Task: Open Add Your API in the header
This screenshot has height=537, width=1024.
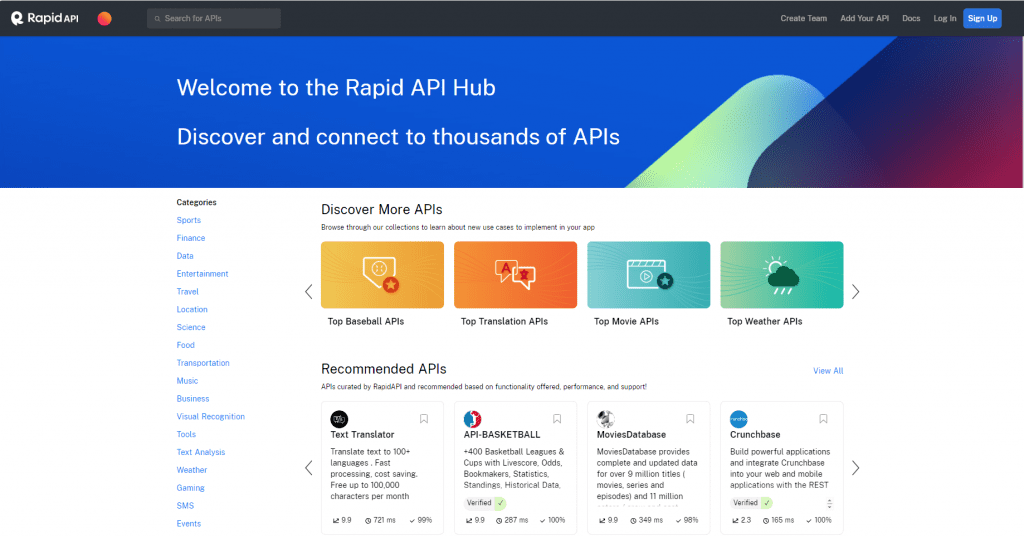Action: click(x=865, y=18)
